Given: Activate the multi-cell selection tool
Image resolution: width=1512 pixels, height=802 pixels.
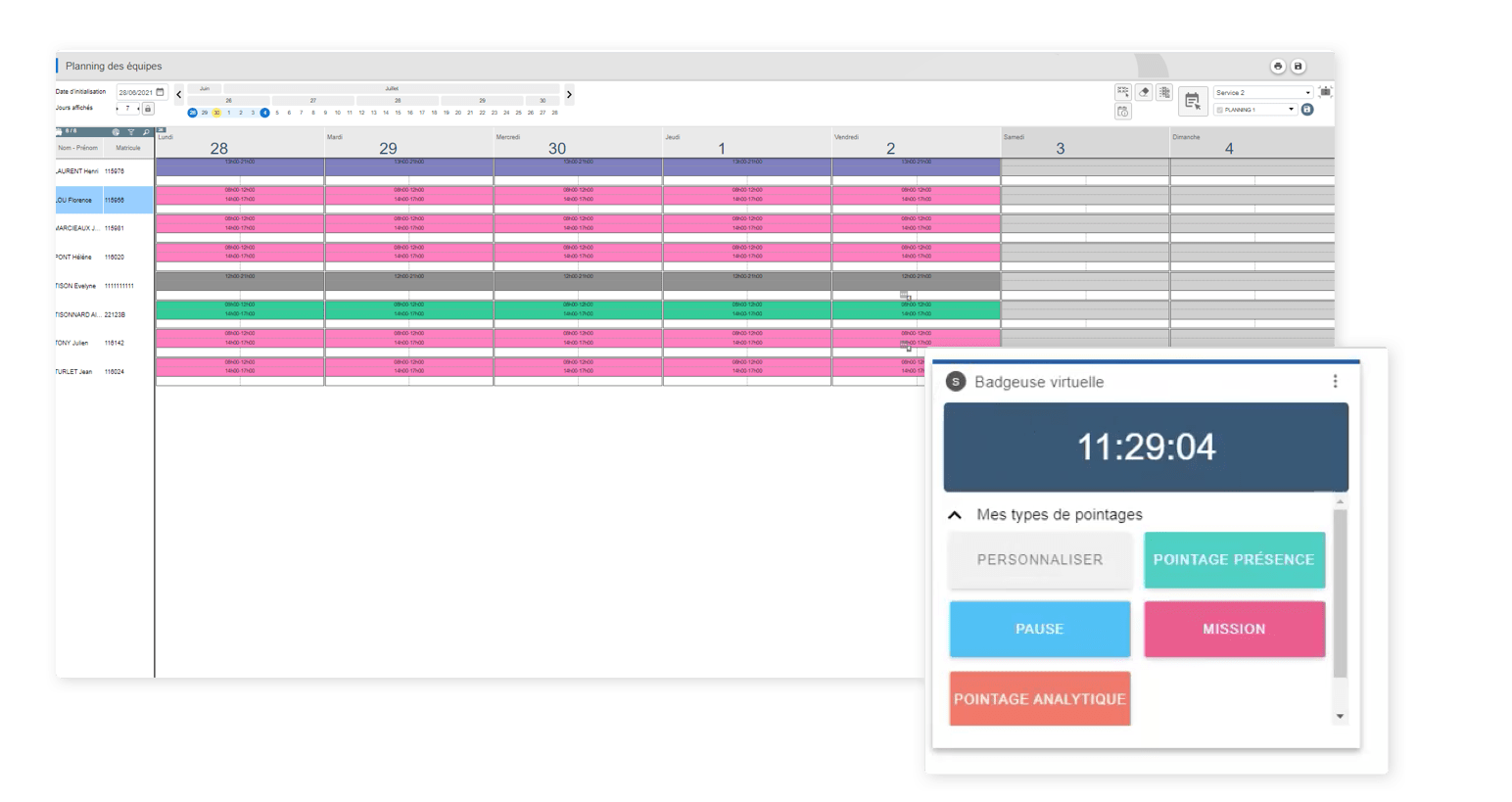Looking at the screenshot, I should (1122, 92).
